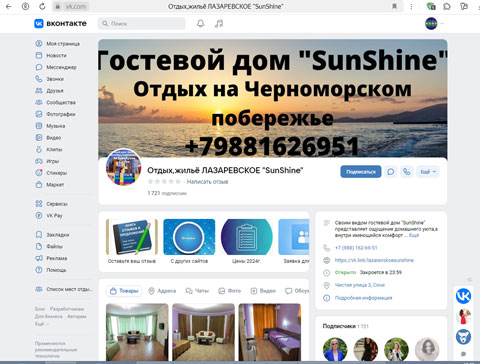Click the group avatar photo
This screenshot has height=364, width=480.
[x=123, y=167]
